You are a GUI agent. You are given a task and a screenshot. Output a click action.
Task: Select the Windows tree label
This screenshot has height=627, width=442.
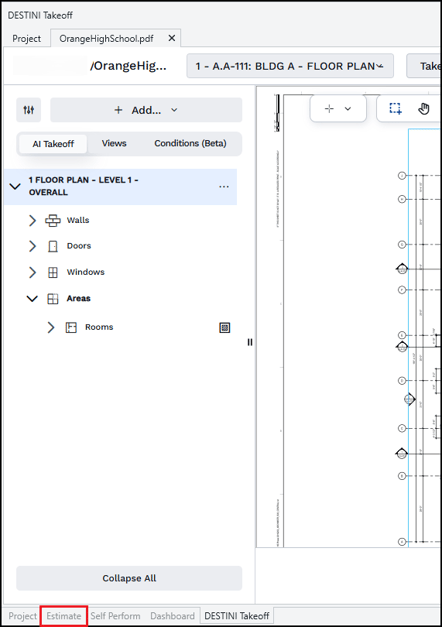[86, 272]
